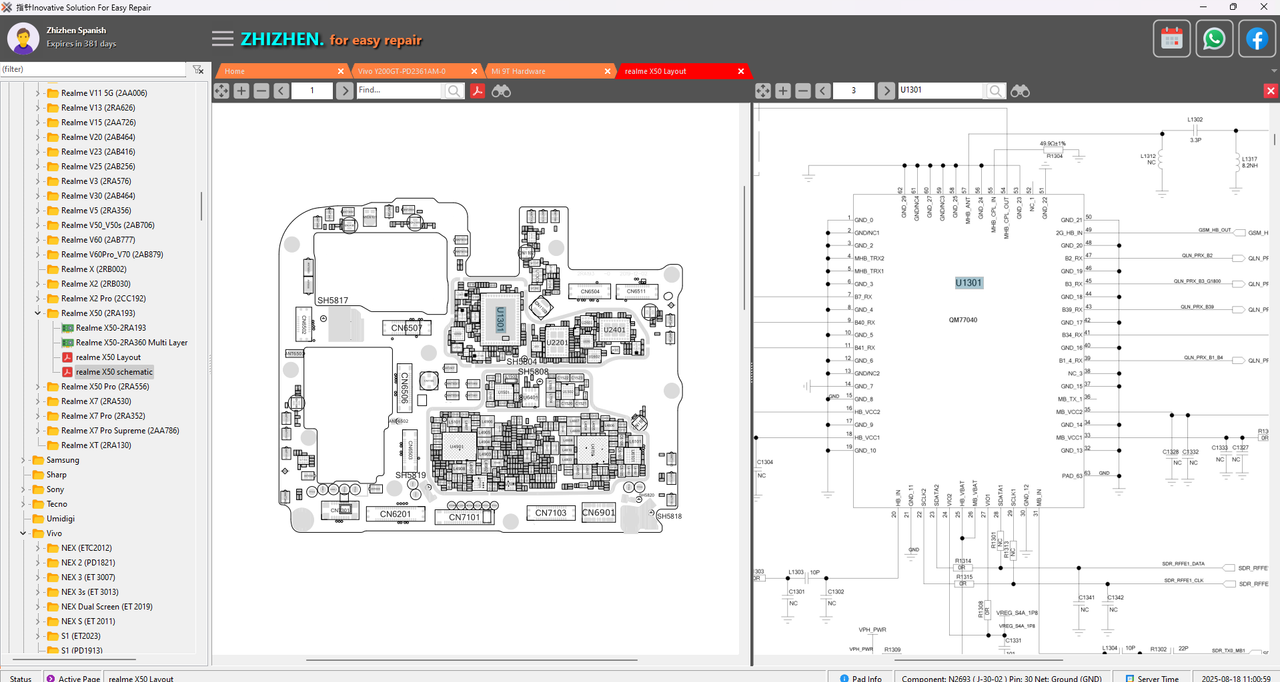Zoom out on the schematic pane
Viewport: 1280px width, 682px height.
click(803, 91)
